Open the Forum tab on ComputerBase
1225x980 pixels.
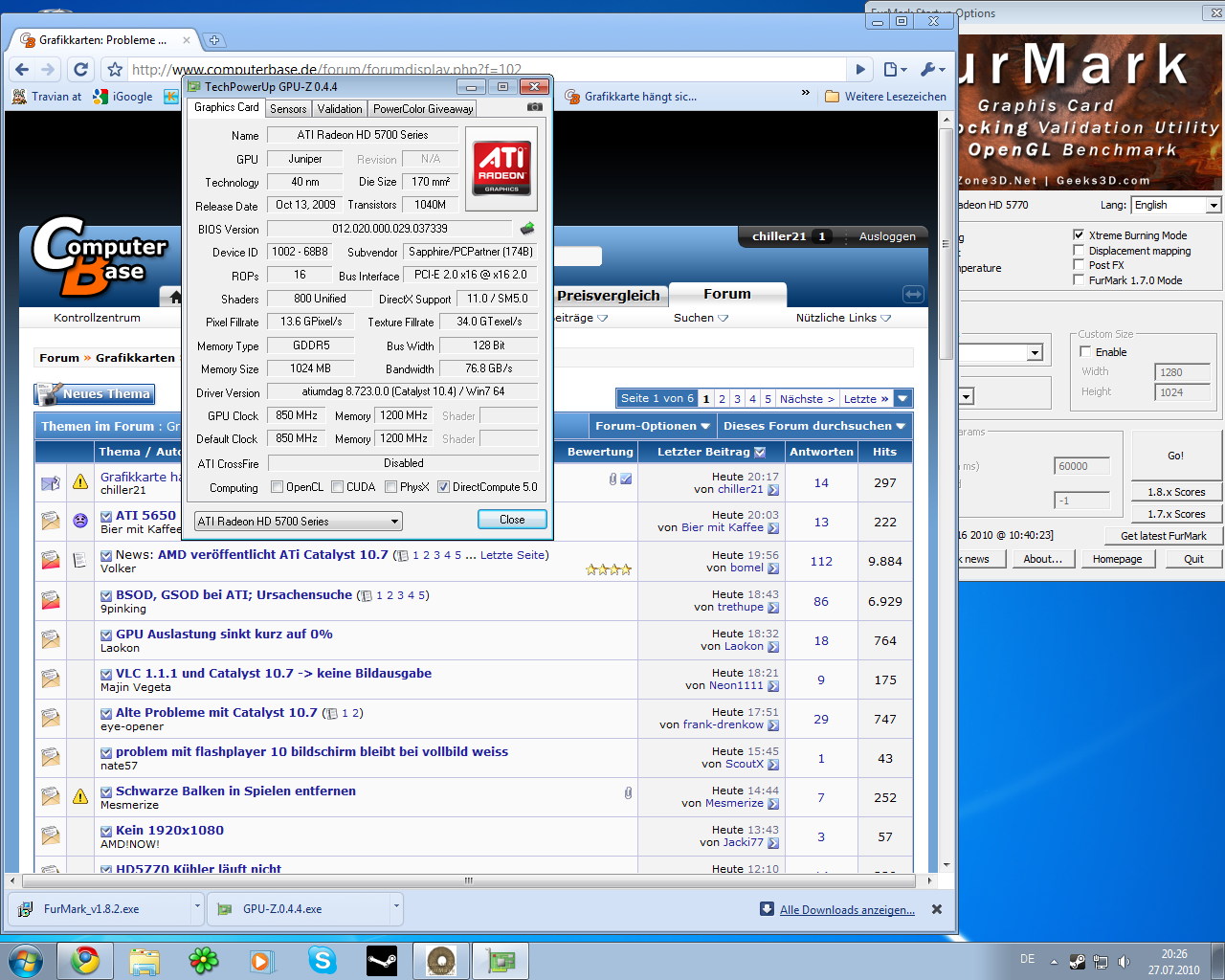click(x=727, y=294)
